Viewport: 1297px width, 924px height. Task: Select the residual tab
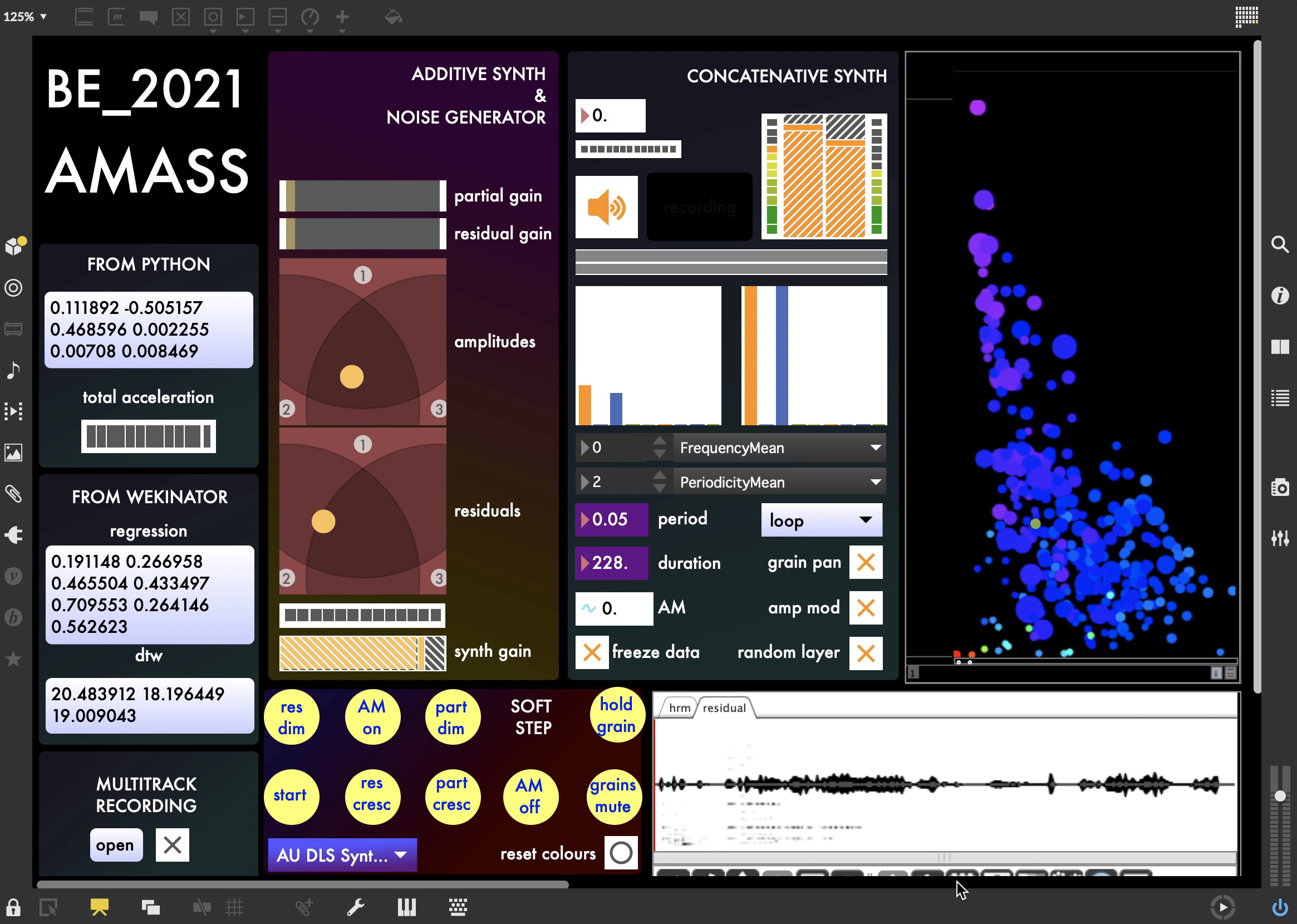(x=724, y=708)
